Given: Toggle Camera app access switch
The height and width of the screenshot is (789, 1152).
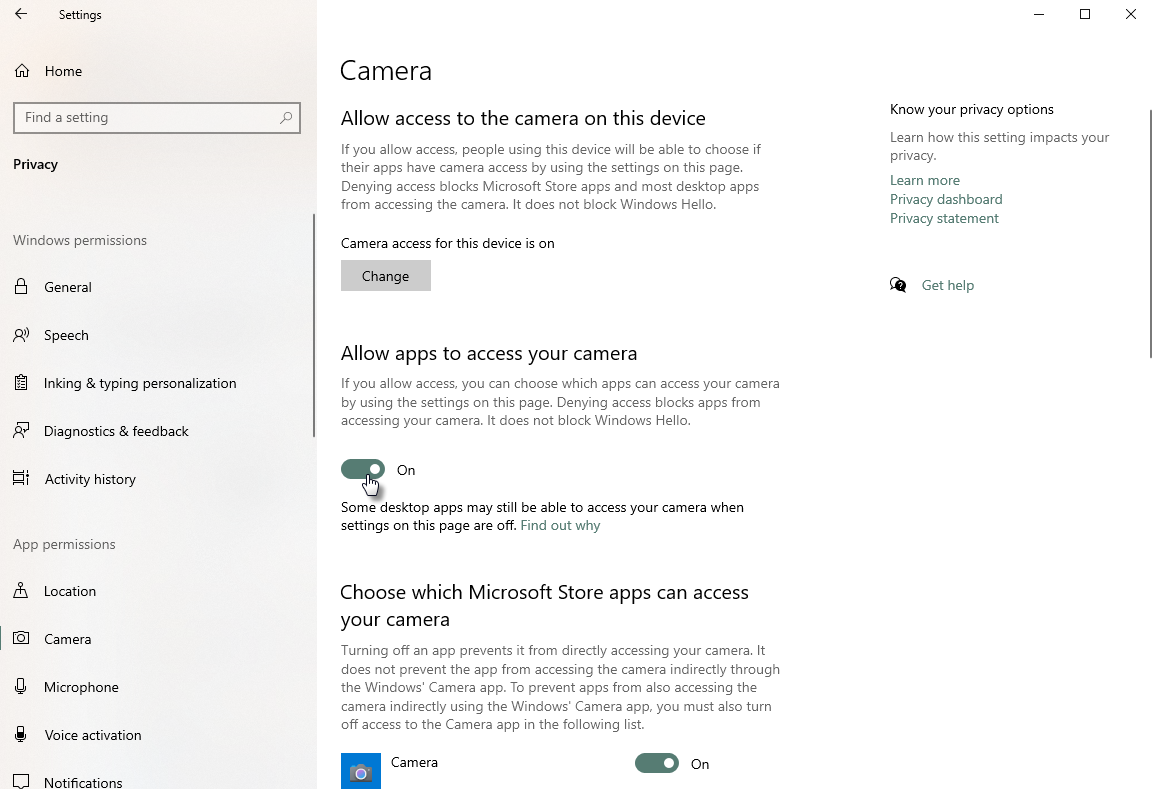Looking at the screenshot, I should pos(657,763).
